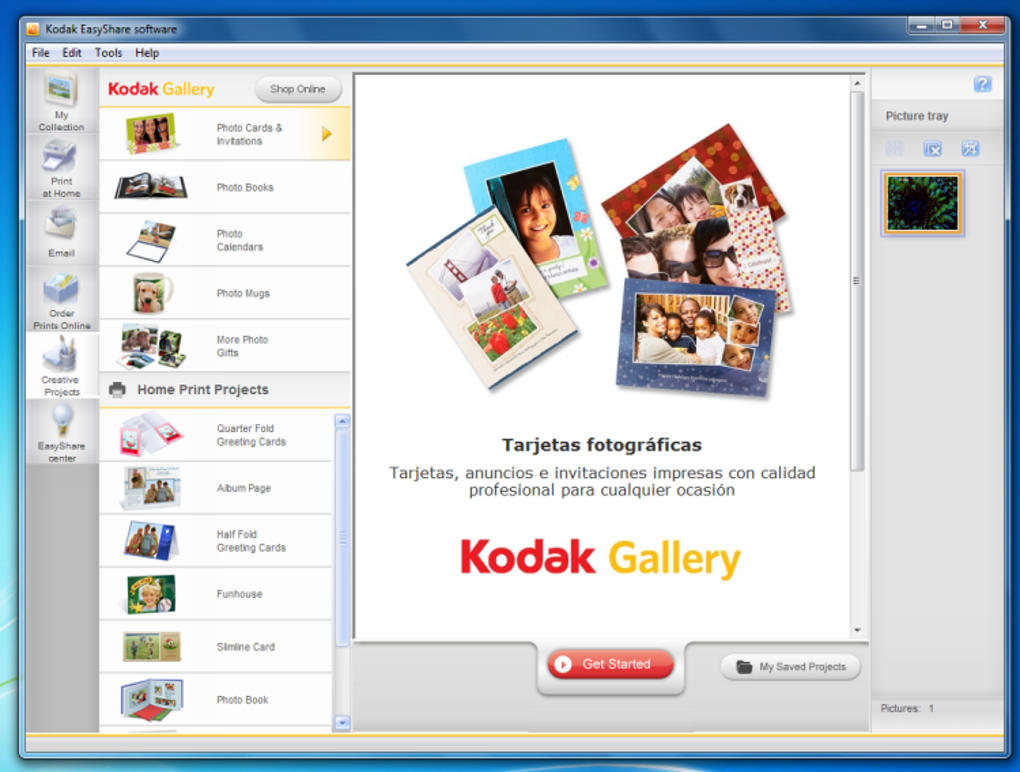This screenshot has height=772, width=1020.
Task: Click the preview pane scroll down arrow
Action: [857, 630]
